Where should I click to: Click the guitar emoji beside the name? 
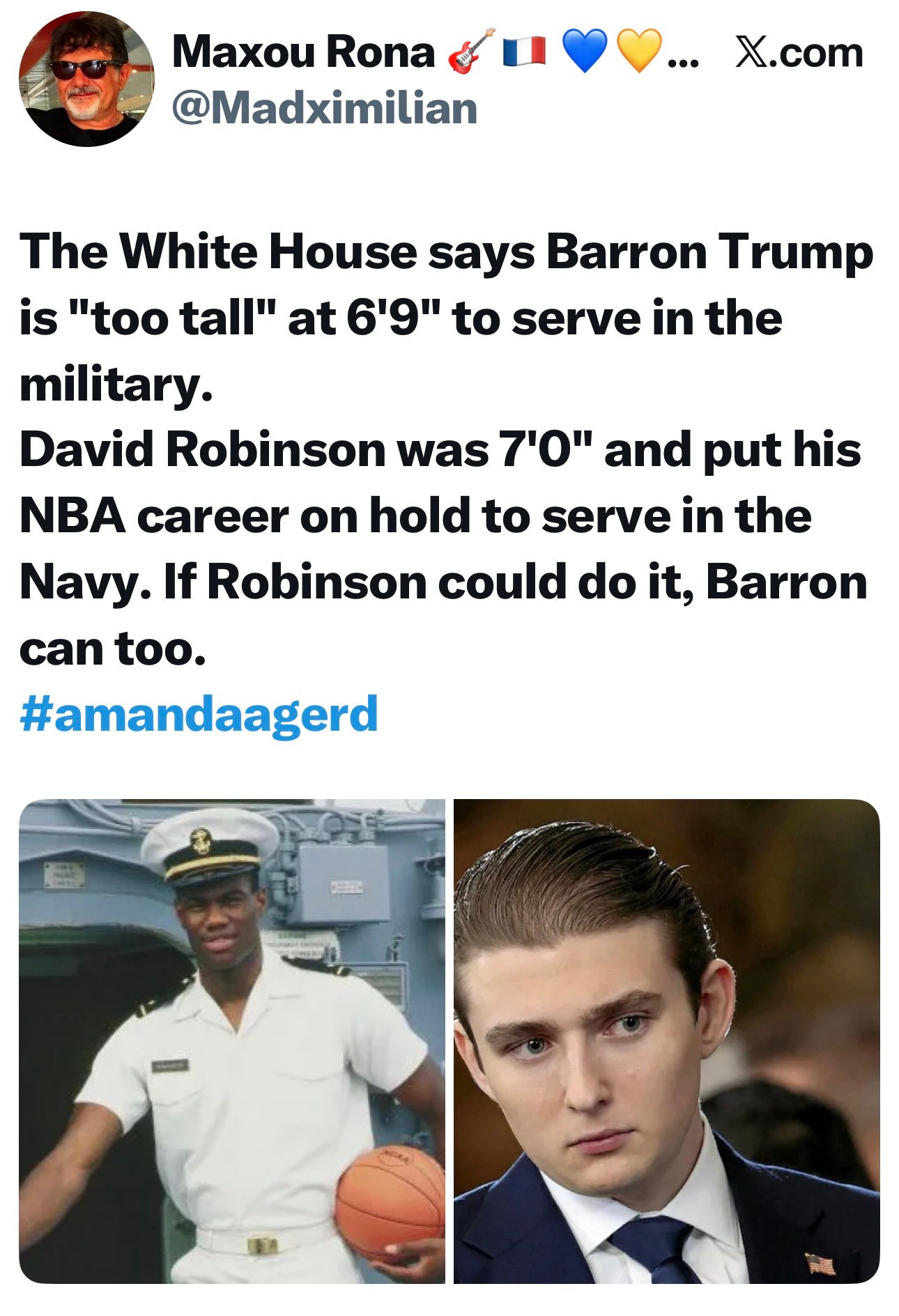tap(470, 52)
